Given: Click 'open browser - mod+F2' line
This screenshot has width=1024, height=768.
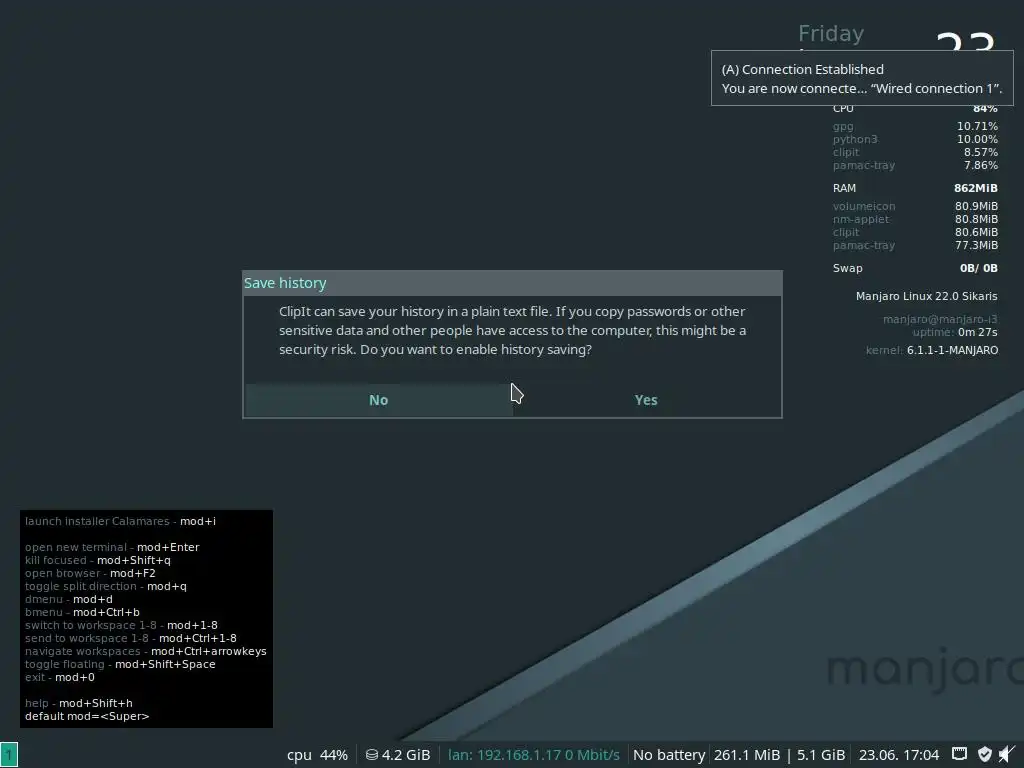Looking at the screenshot, I should [90, 573].
